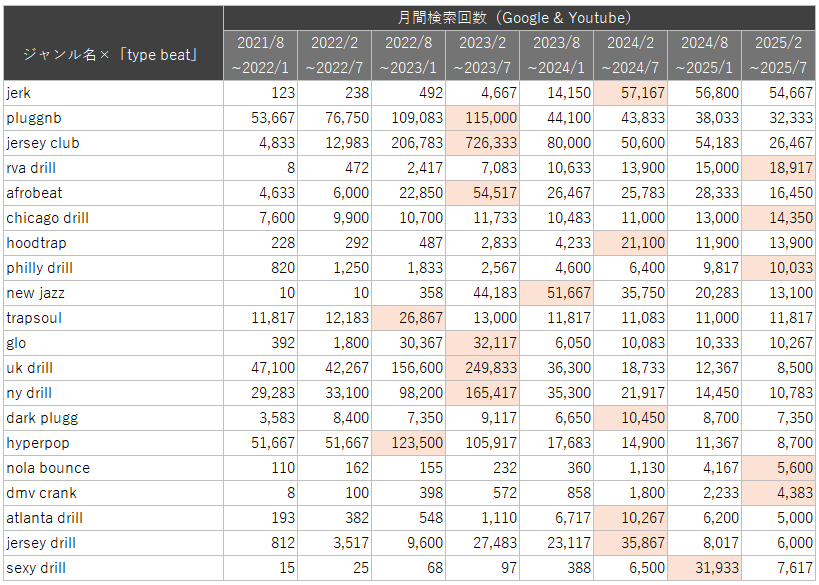Click value 156,600 in uk drill row
The image size is (819, 585).
point(408,368)
